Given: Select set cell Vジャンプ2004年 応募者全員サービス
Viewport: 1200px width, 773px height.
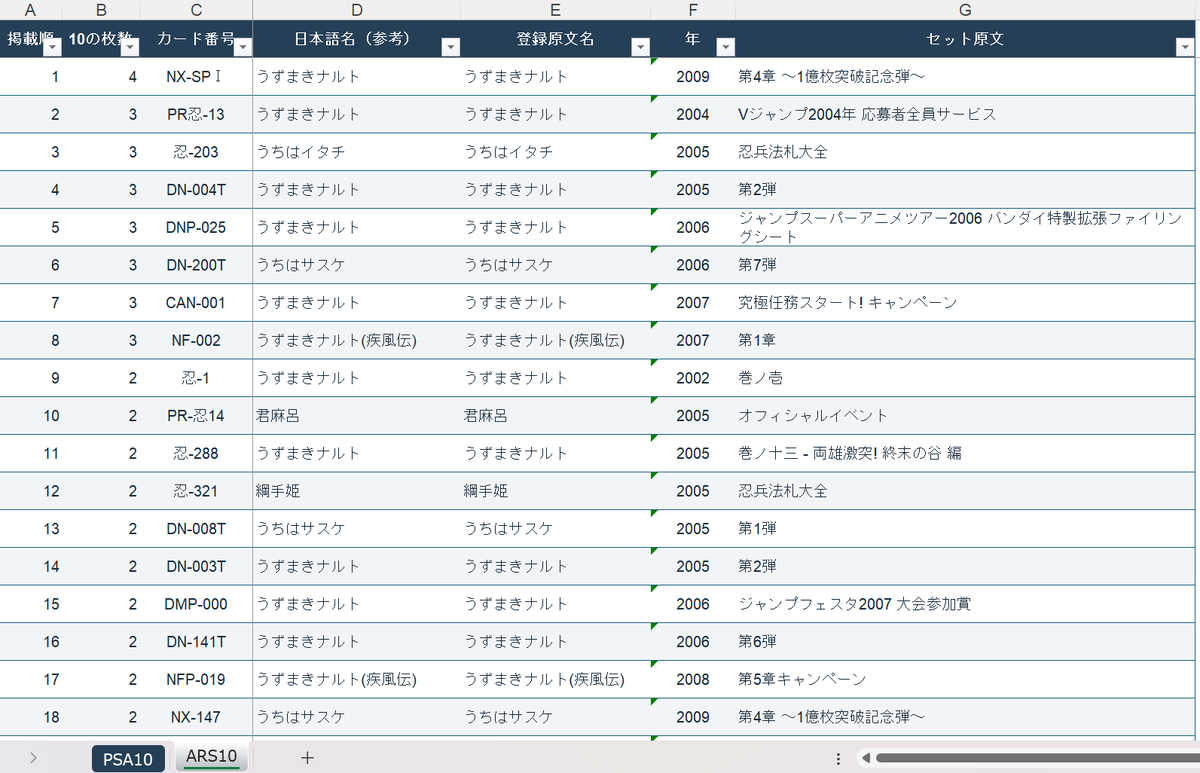Looking at the screenshot, I should [x=965, y=114].
